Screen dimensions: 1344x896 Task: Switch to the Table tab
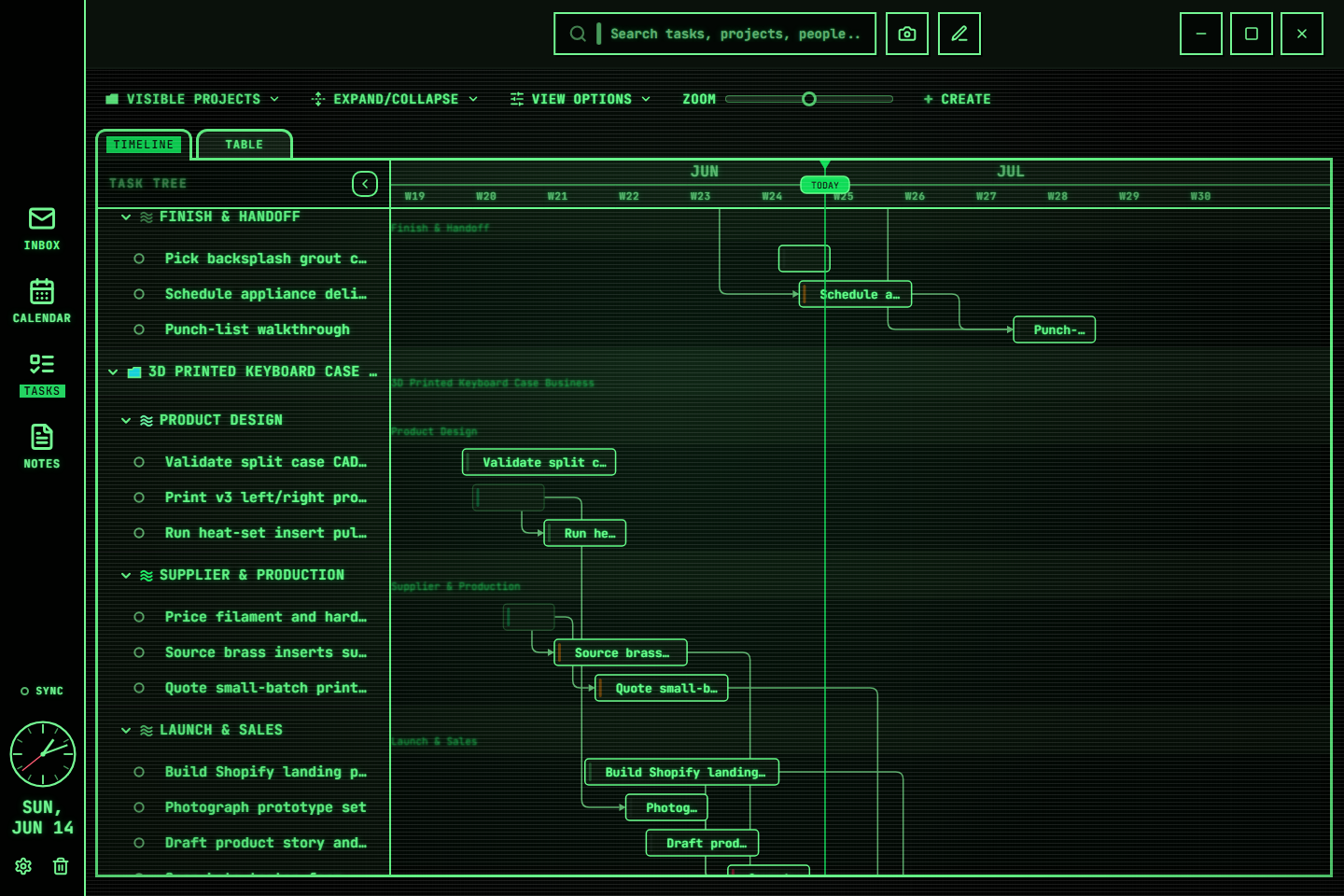click(x=245, y=145)
